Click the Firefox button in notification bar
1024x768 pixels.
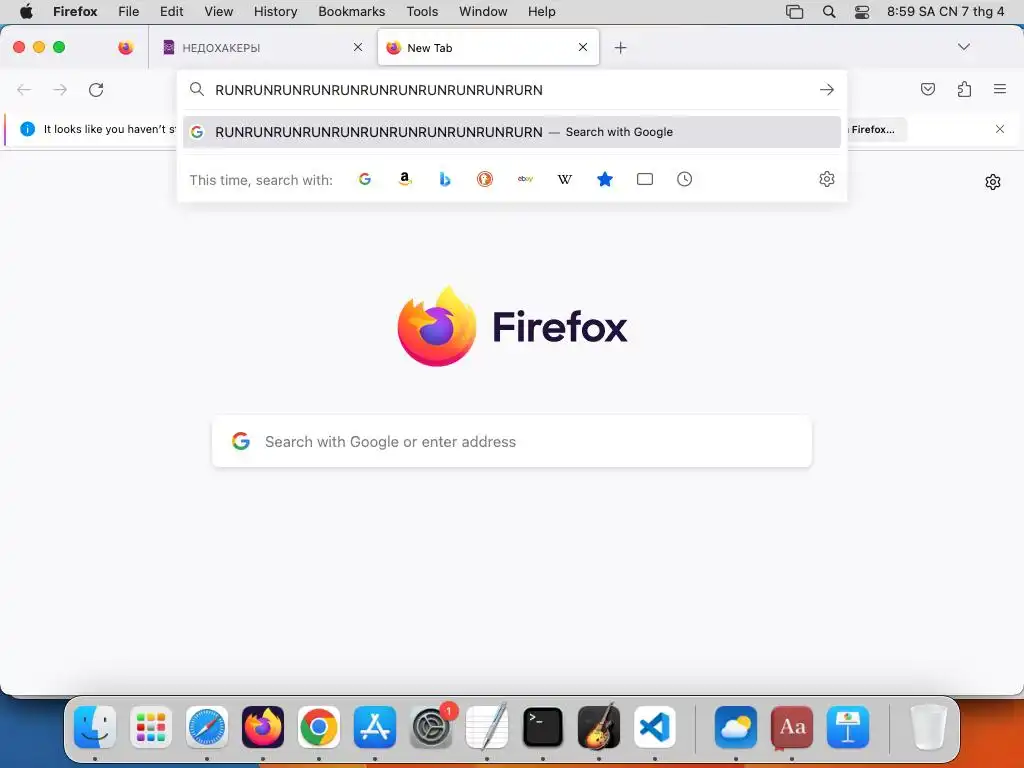click(x=876, y=129)
